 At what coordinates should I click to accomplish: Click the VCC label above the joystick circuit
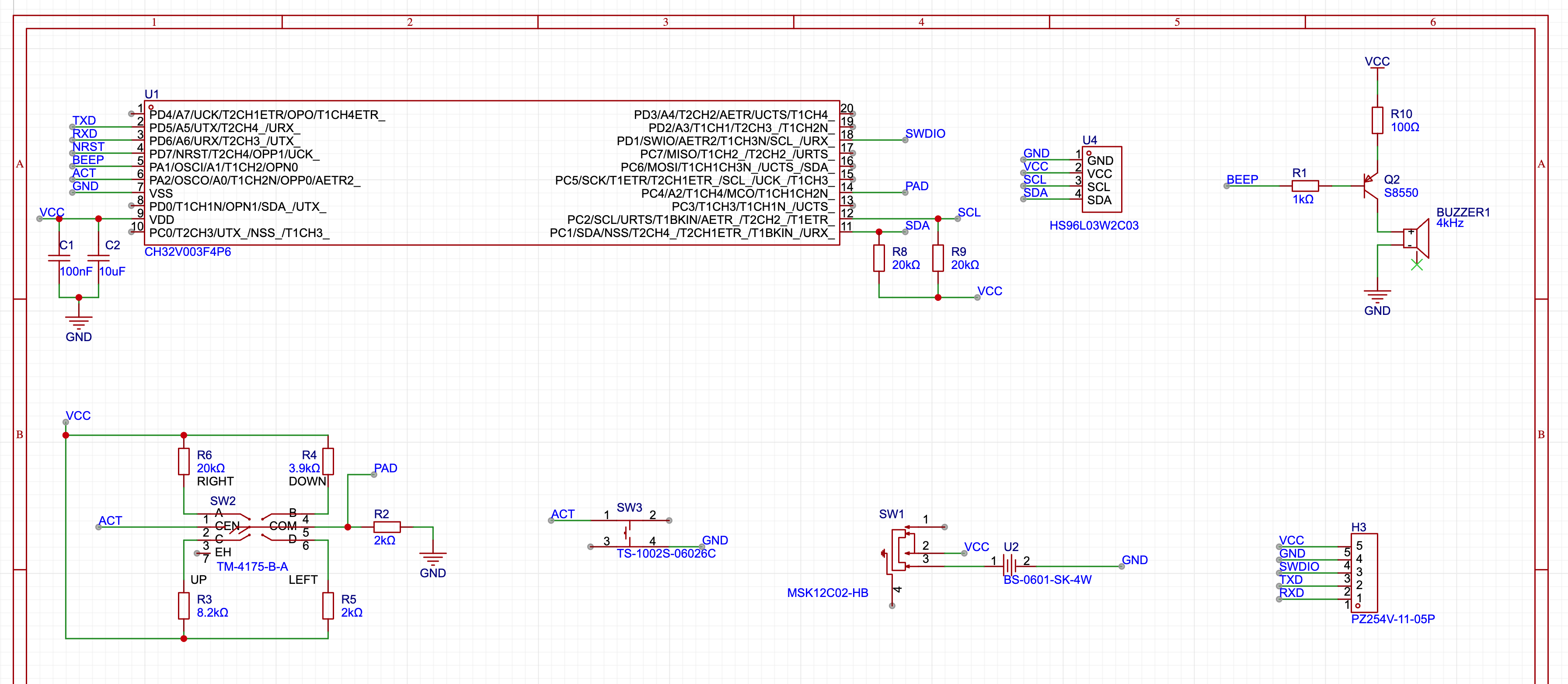78,416
